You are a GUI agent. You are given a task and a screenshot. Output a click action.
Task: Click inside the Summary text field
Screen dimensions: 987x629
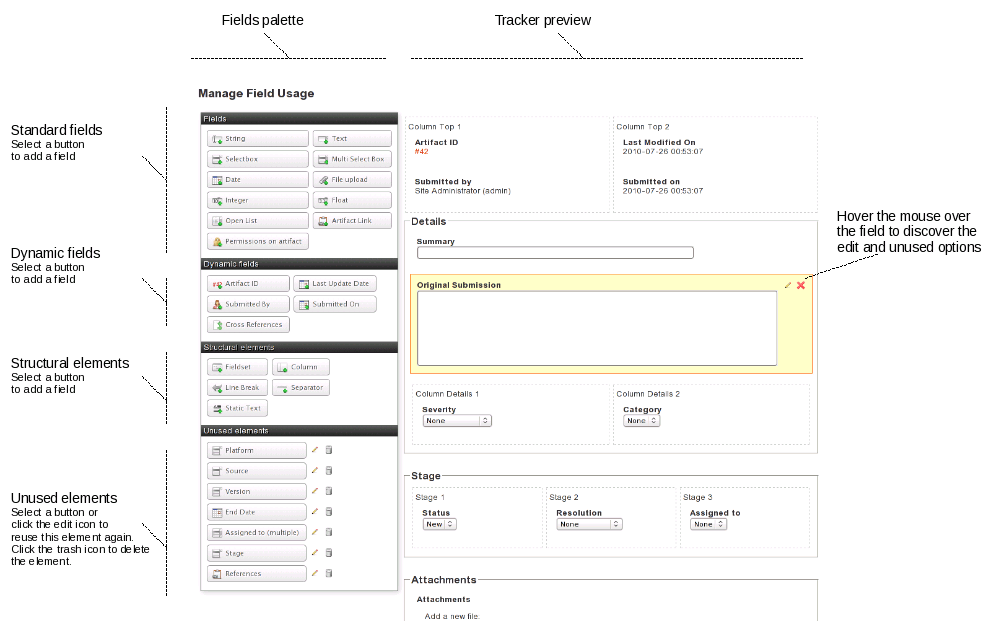(x=554, y=252)
